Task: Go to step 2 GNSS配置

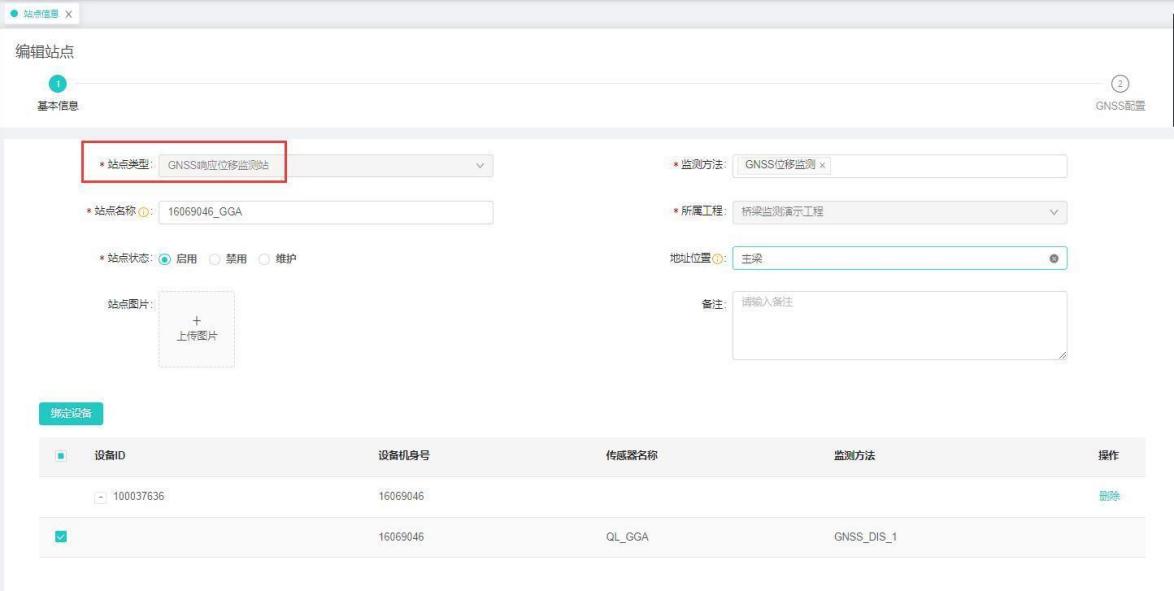Action: coord(1119,84)
